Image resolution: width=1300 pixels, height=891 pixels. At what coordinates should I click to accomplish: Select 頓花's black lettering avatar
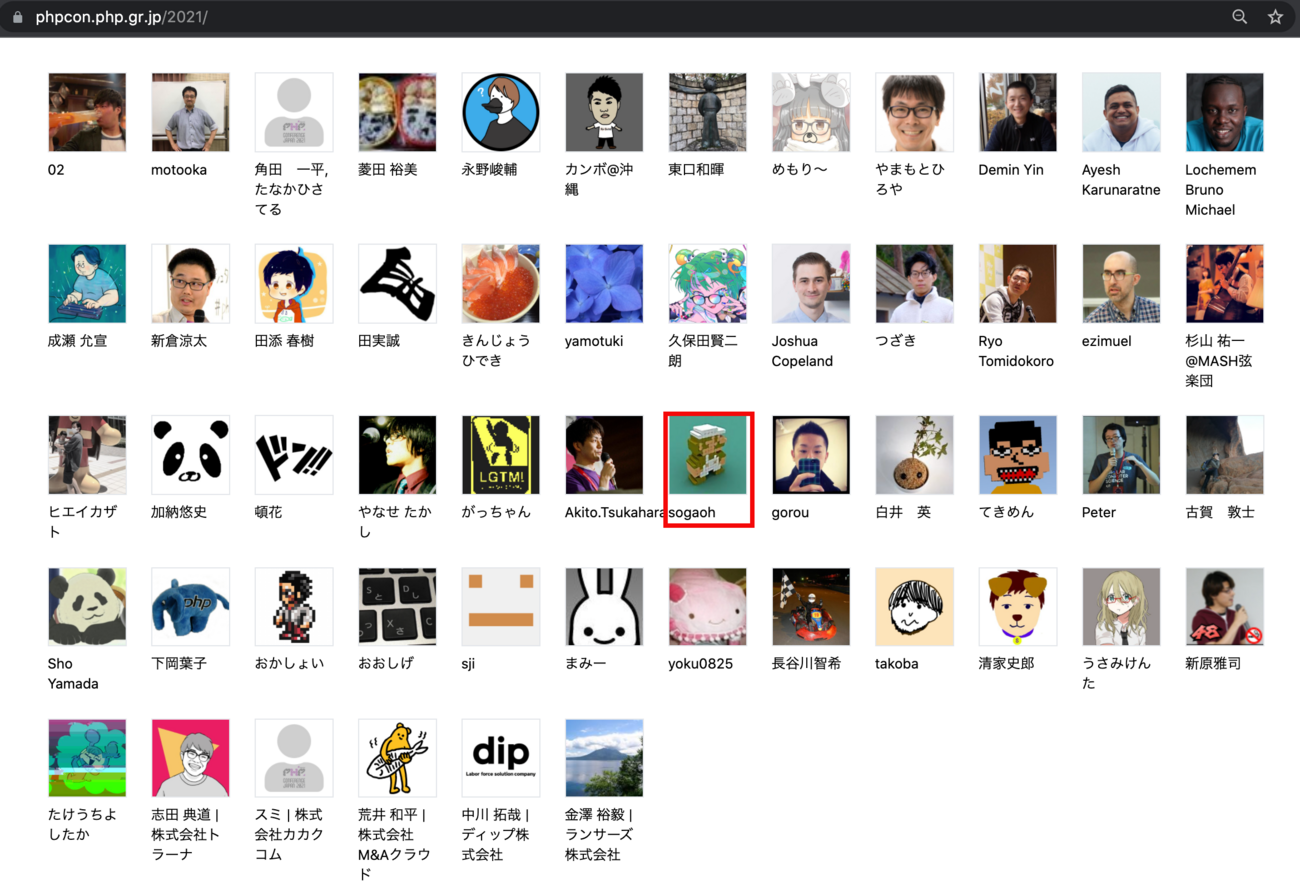pos(294,455)
